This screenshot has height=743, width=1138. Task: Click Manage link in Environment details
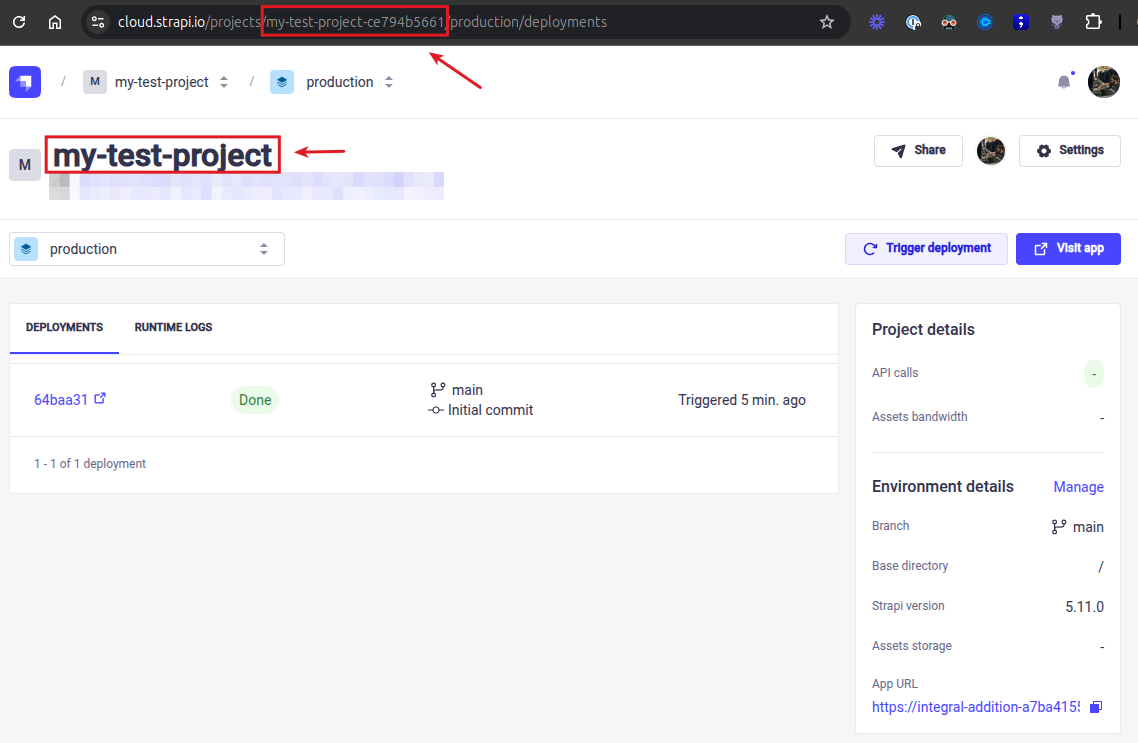coord(1078,487)
